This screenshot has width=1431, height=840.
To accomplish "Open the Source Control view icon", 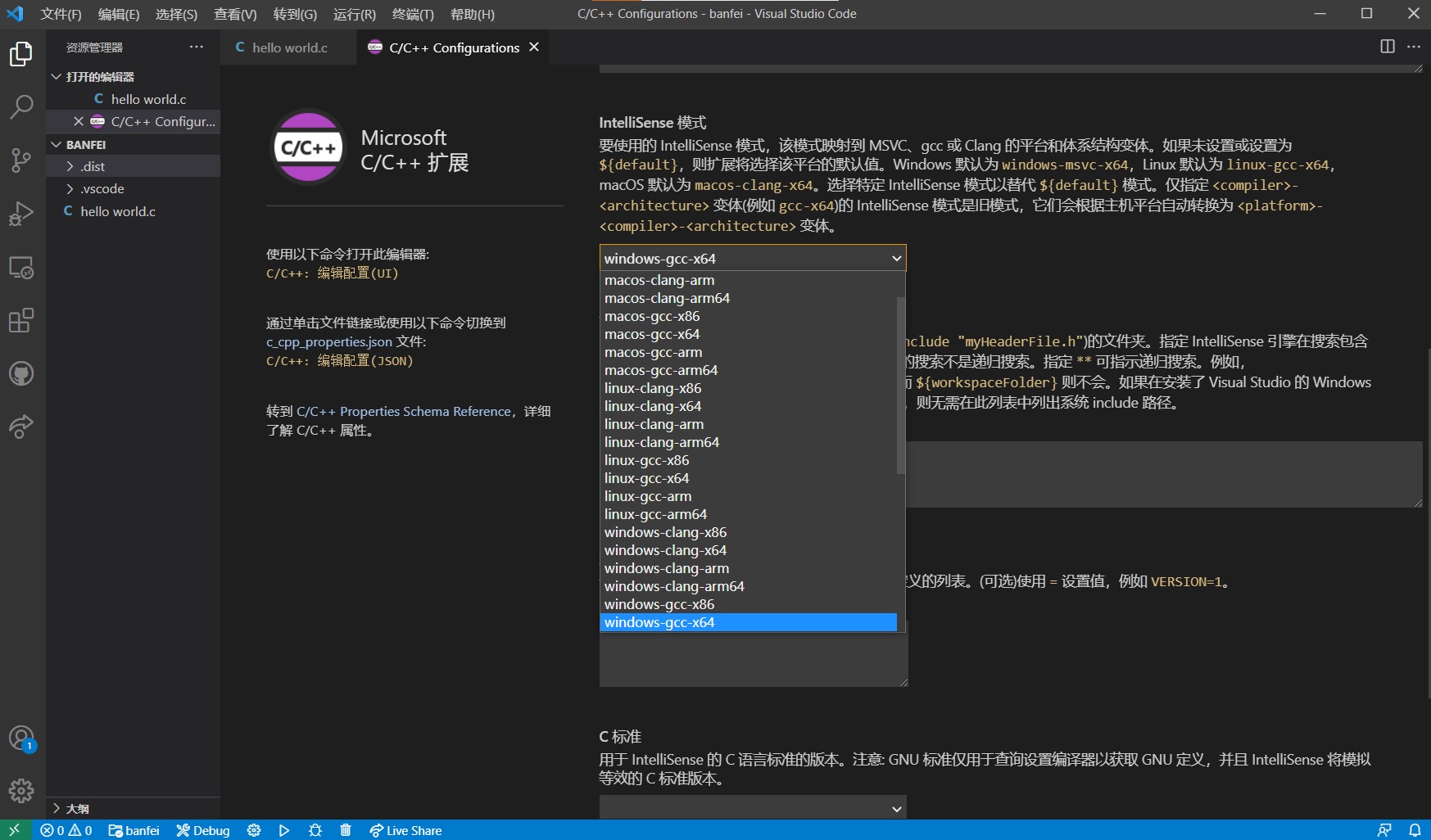I will point(21,160).
